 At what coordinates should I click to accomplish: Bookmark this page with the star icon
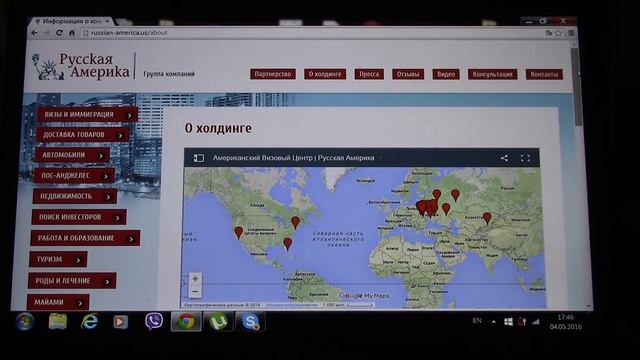coord(559,33)
